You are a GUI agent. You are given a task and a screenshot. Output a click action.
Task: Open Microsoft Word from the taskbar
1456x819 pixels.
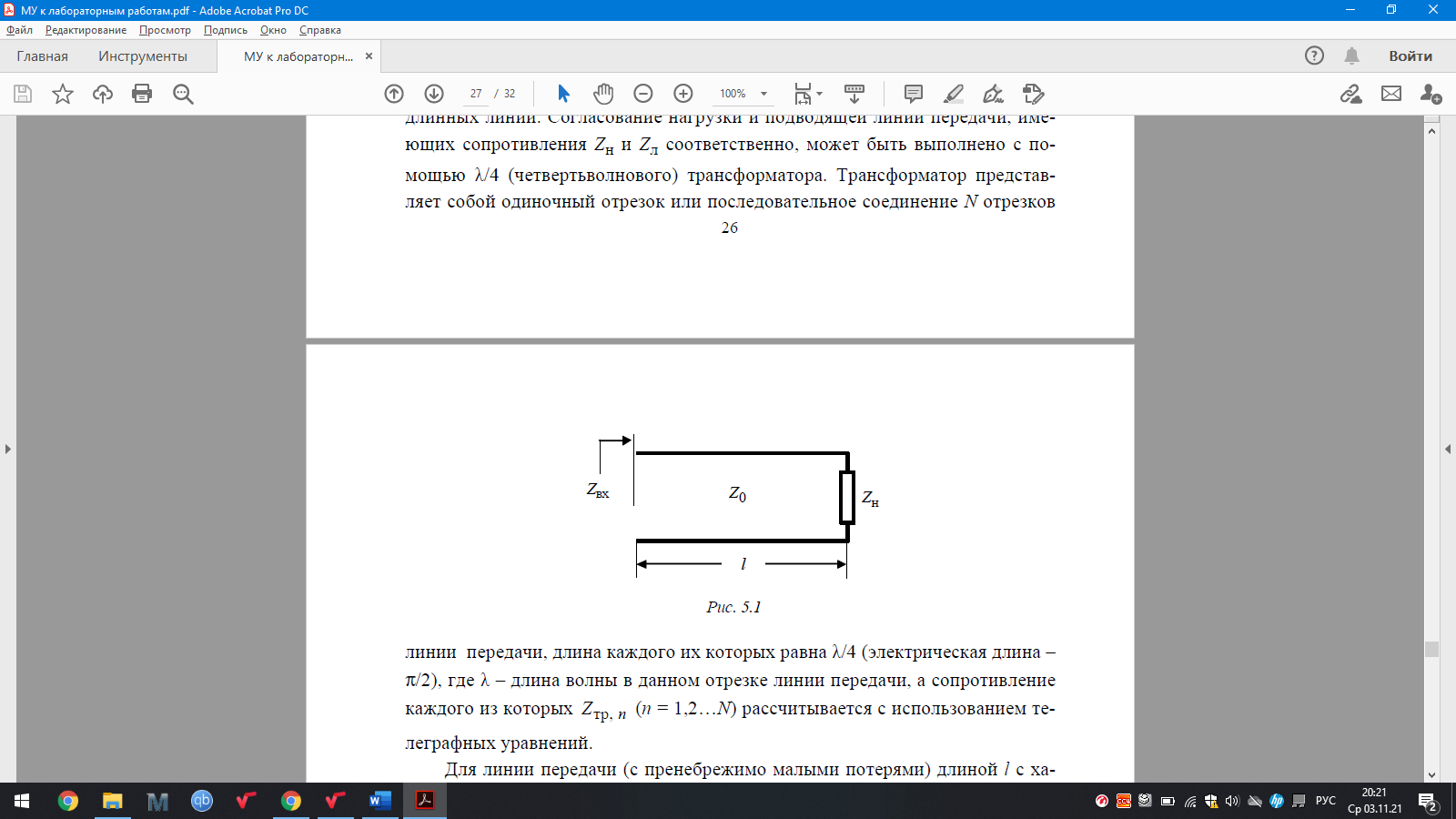coord(380,801)
